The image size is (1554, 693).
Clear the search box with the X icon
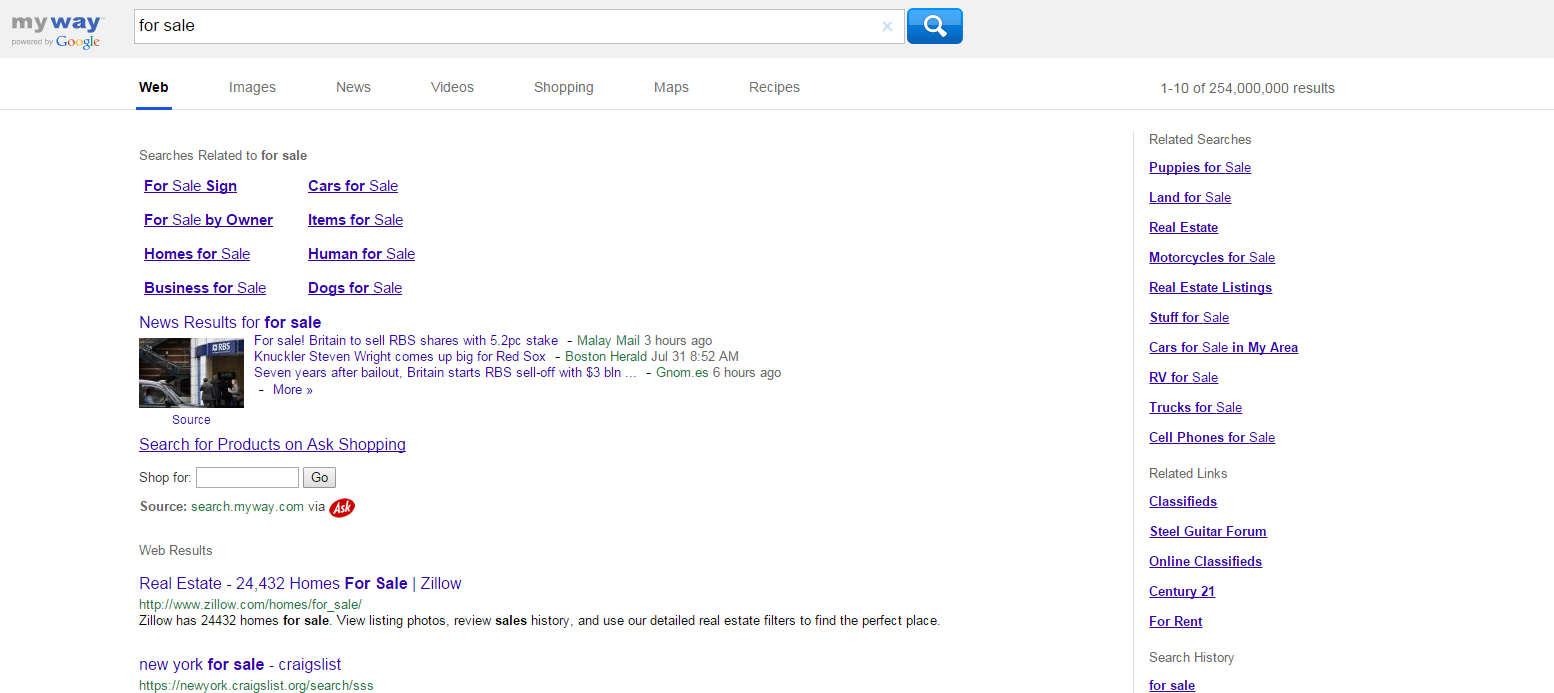click(887, 27)
